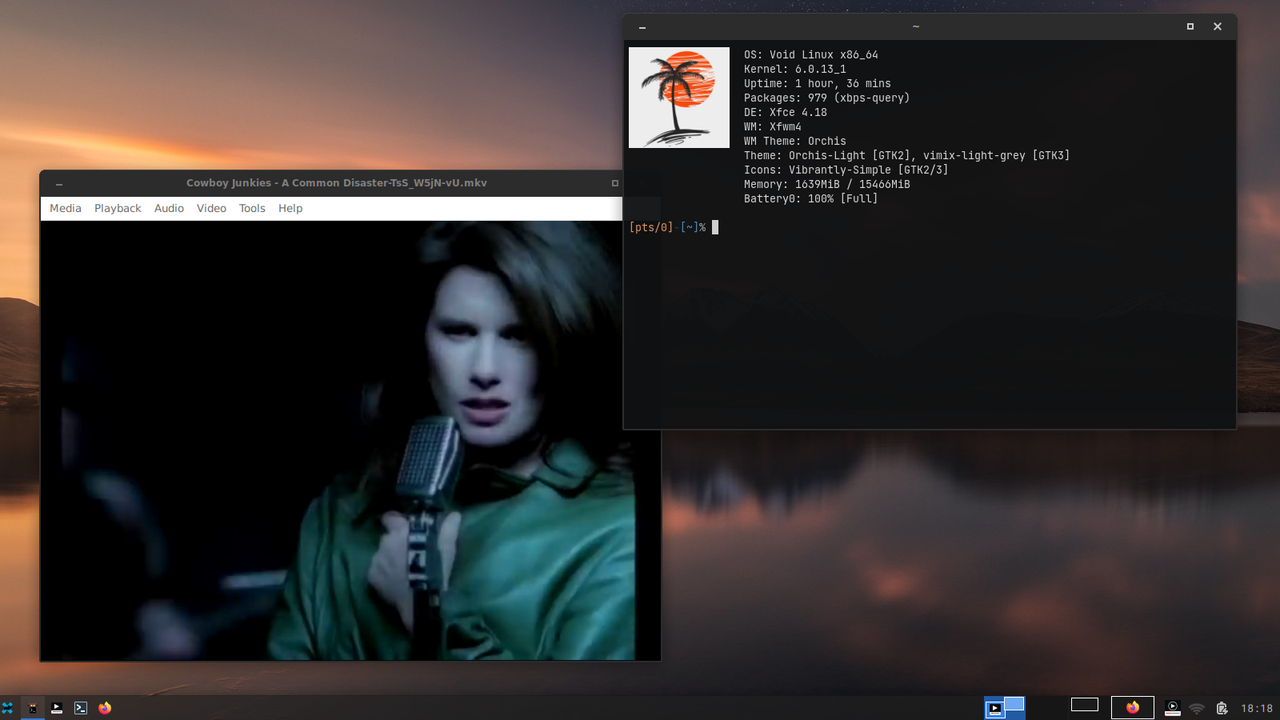This screenshot has height=720, width=1280.
Task: Open the battery power indicator
Action: tap(1222, 709)
